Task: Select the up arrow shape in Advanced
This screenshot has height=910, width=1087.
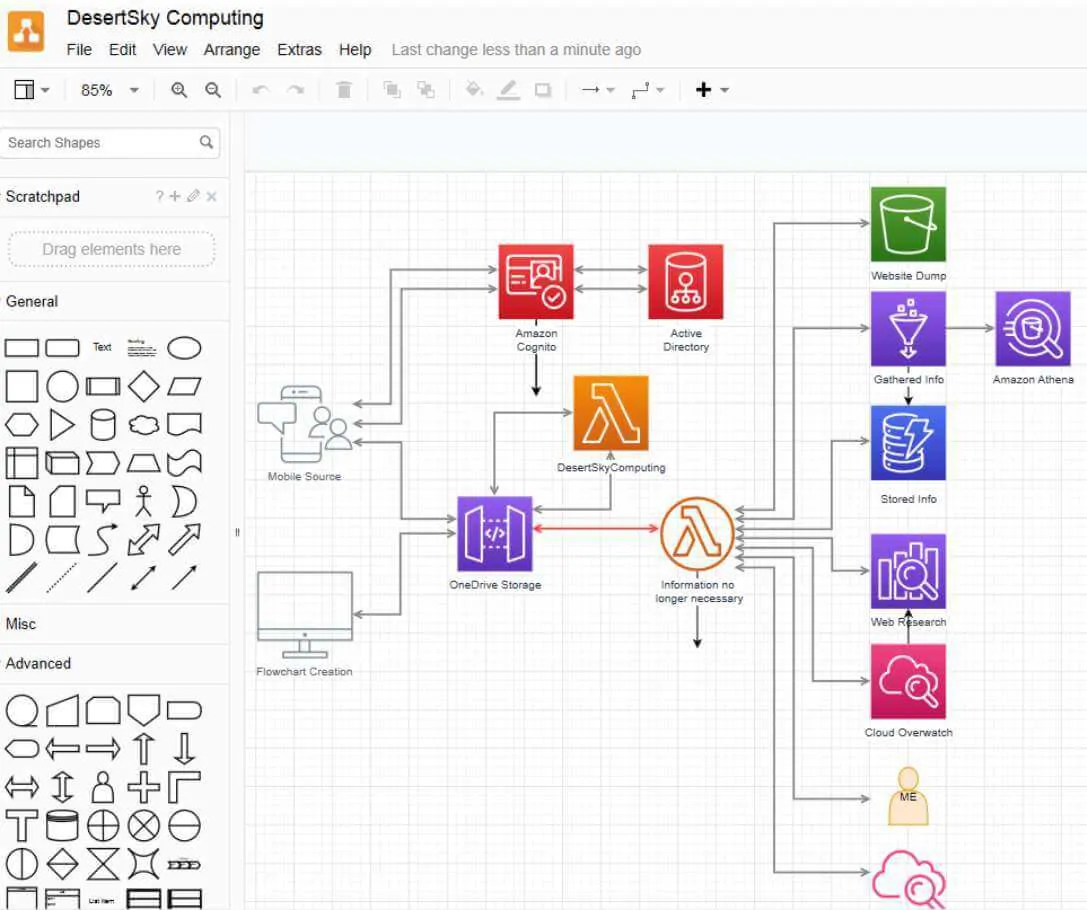Action: tap(144, 749)
